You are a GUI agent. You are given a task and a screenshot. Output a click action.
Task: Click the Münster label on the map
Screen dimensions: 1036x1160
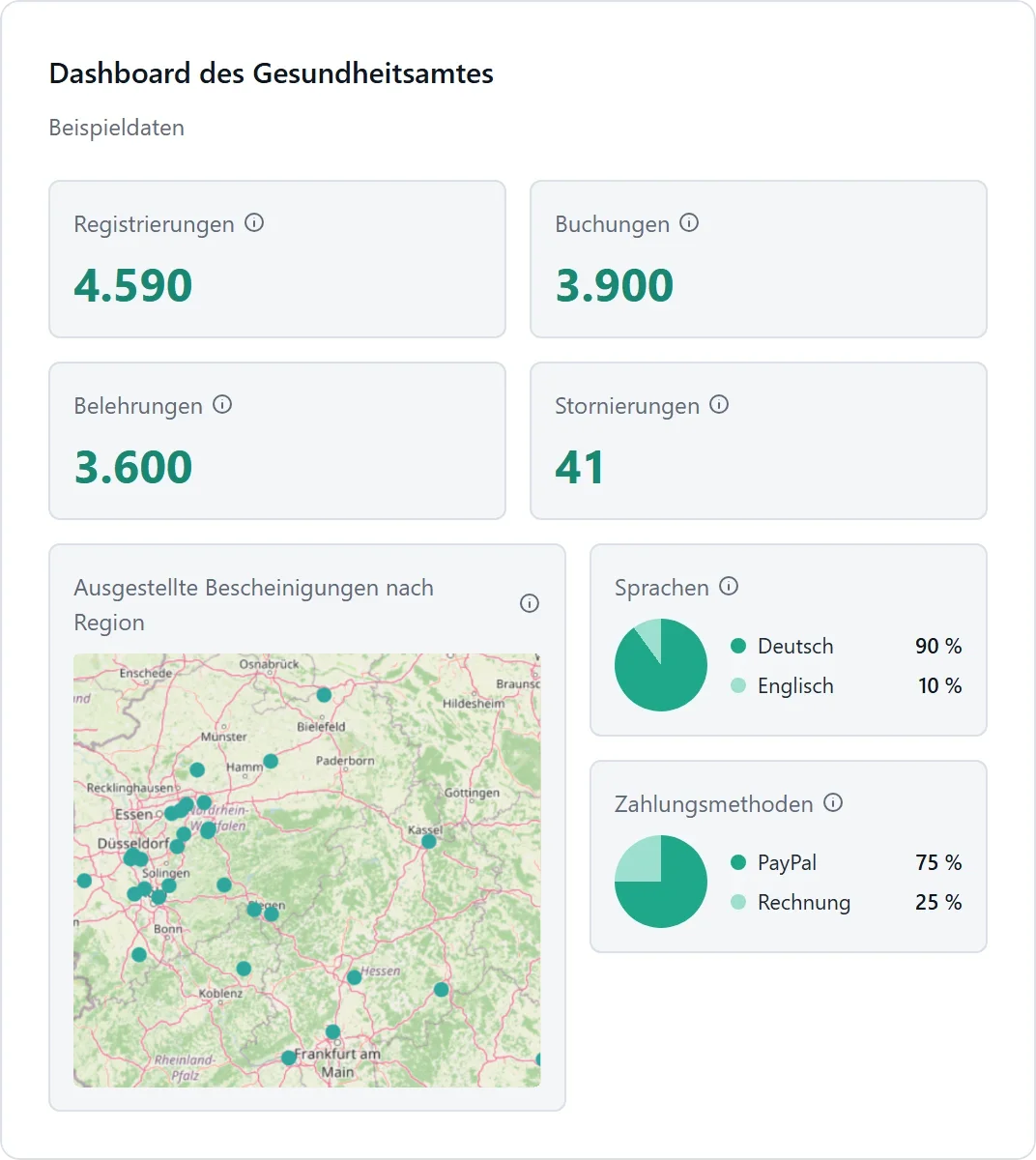(x=223, y=737)
